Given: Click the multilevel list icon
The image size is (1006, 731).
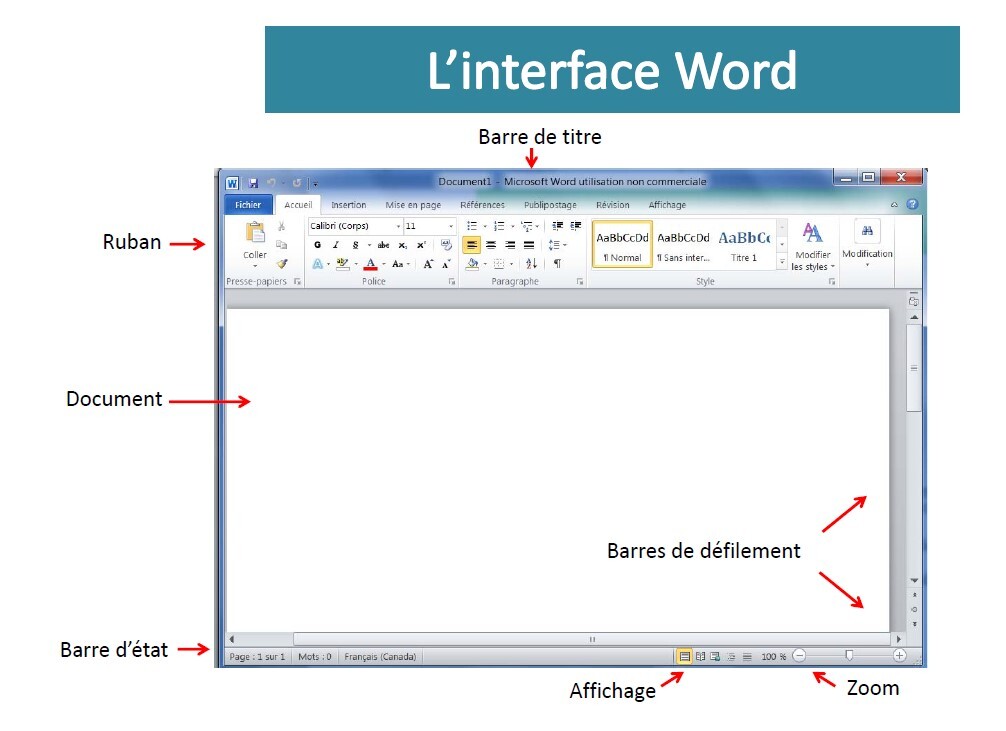Looking at the screenshot, I should [527, 226].
